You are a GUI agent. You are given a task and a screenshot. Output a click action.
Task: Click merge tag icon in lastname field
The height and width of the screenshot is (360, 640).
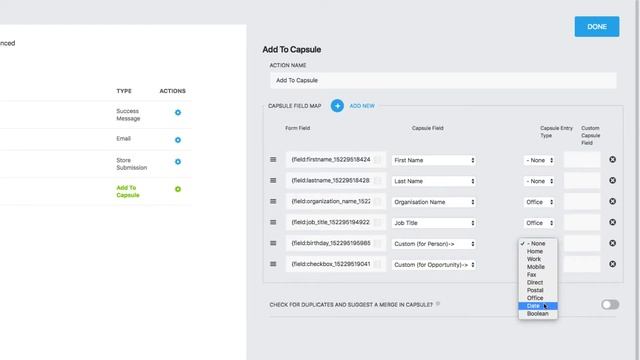378,180
